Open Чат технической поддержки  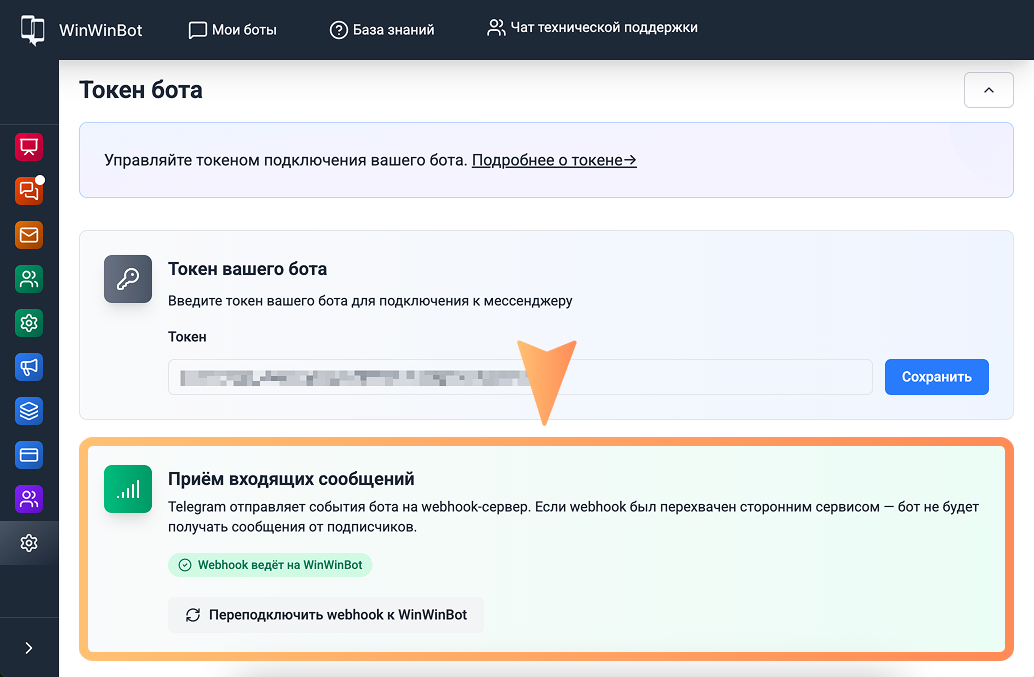click(592, 28)
